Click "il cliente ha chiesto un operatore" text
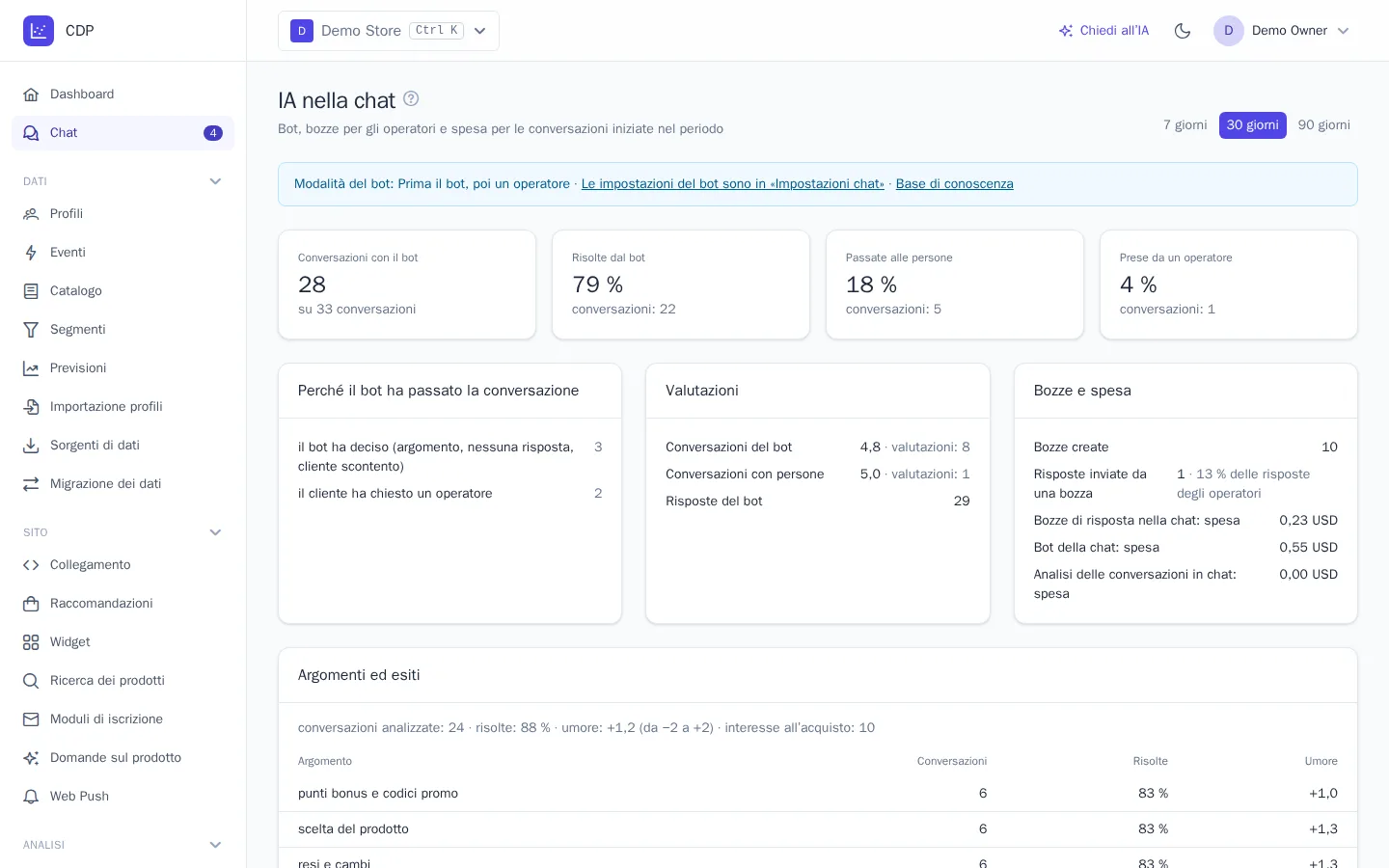This screenshot has height=868, width=1389. click(x=395, y=494)
